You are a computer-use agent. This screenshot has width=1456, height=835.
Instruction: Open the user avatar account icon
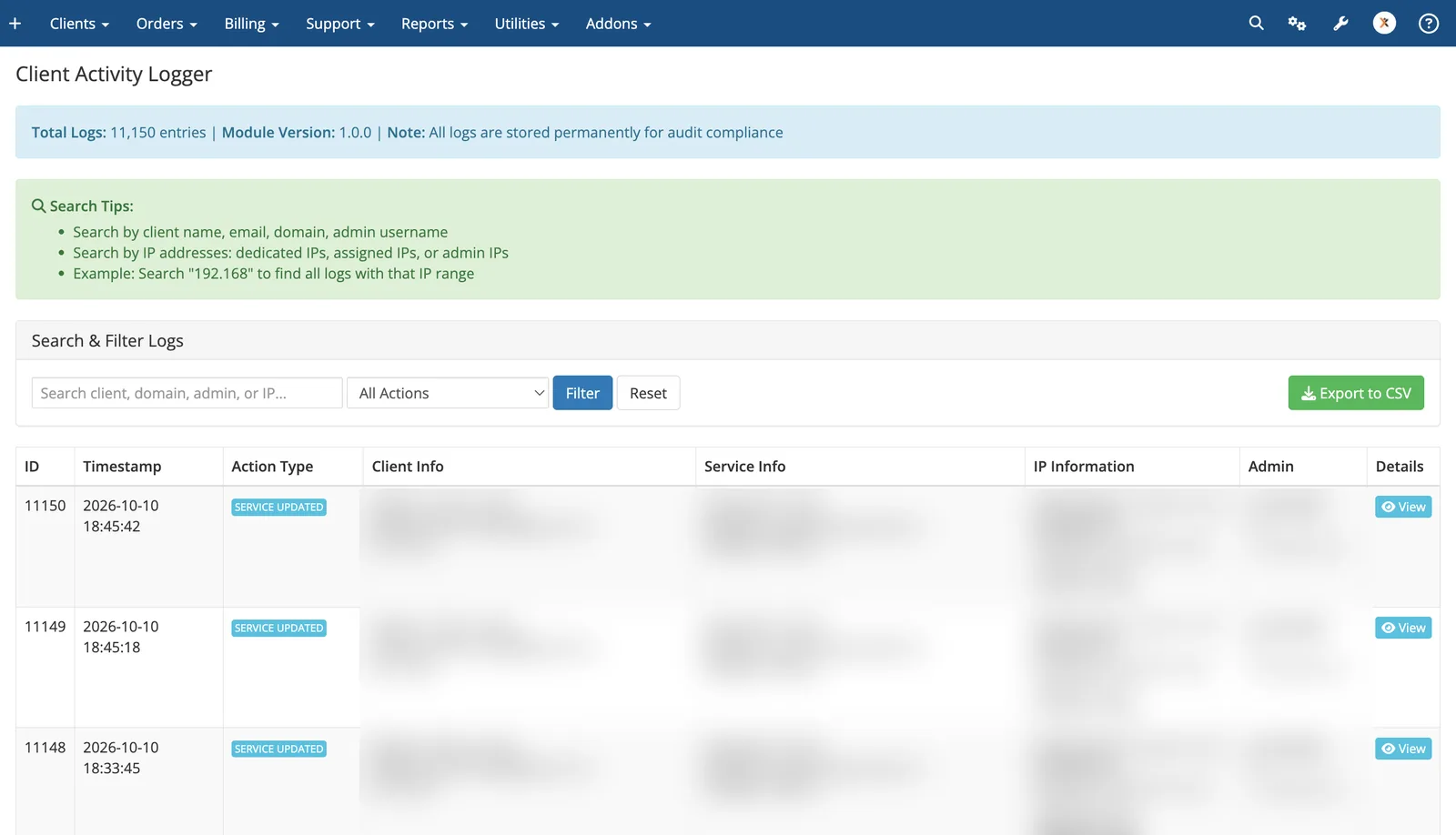(x=1384, y=24)
